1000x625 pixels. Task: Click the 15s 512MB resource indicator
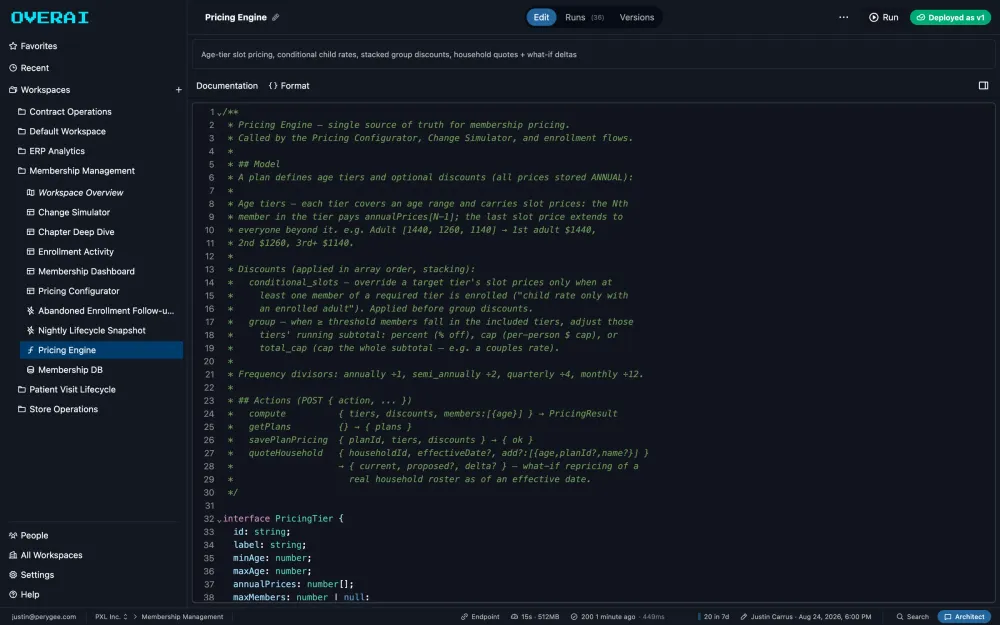pyautogui.click(x=534, y=617)
